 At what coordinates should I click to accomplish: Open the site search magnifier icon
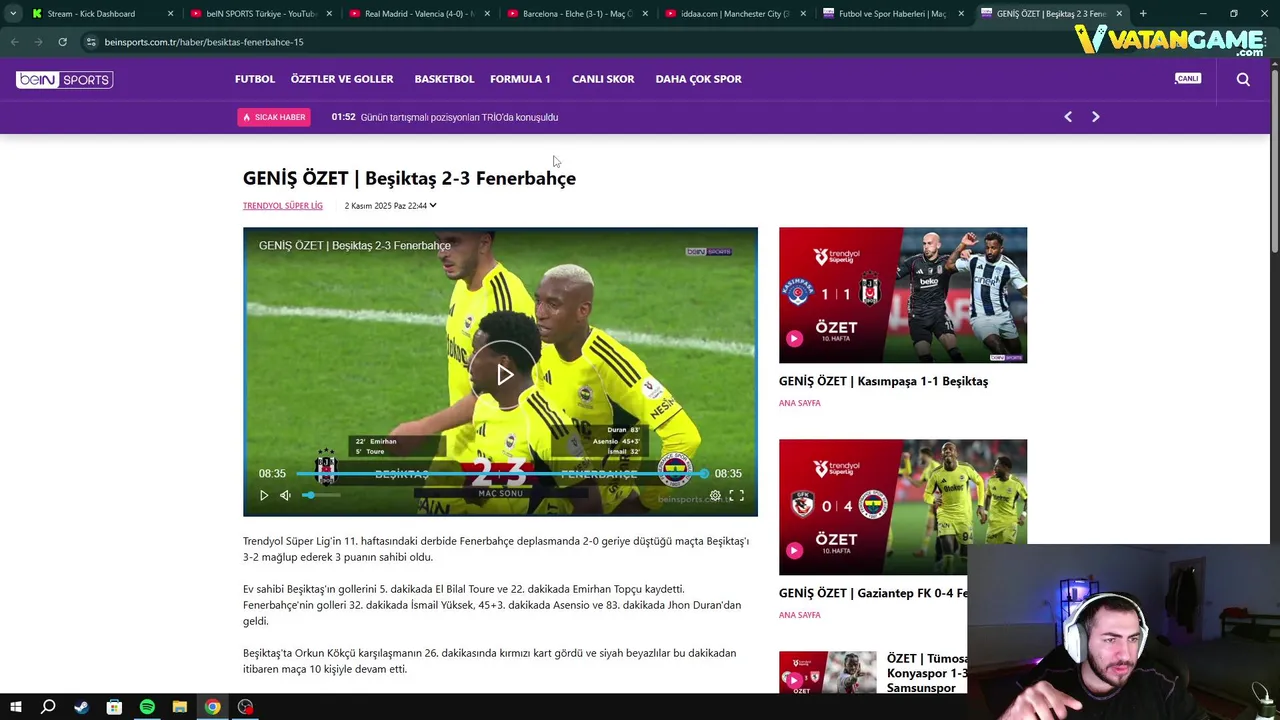tap(1243, 79)
